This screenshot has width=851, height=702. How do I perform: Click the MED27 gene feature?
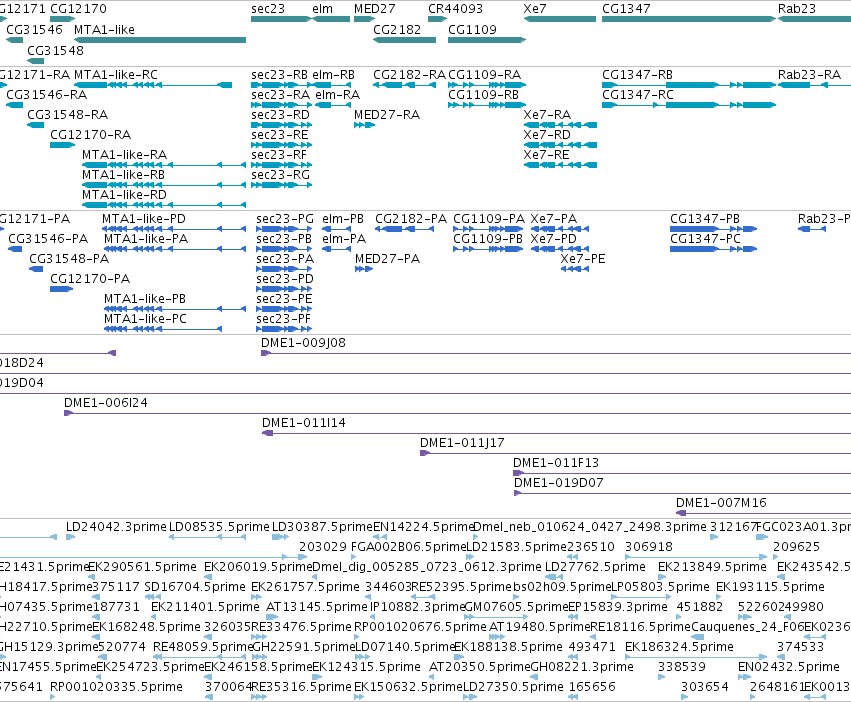point(365,19)
